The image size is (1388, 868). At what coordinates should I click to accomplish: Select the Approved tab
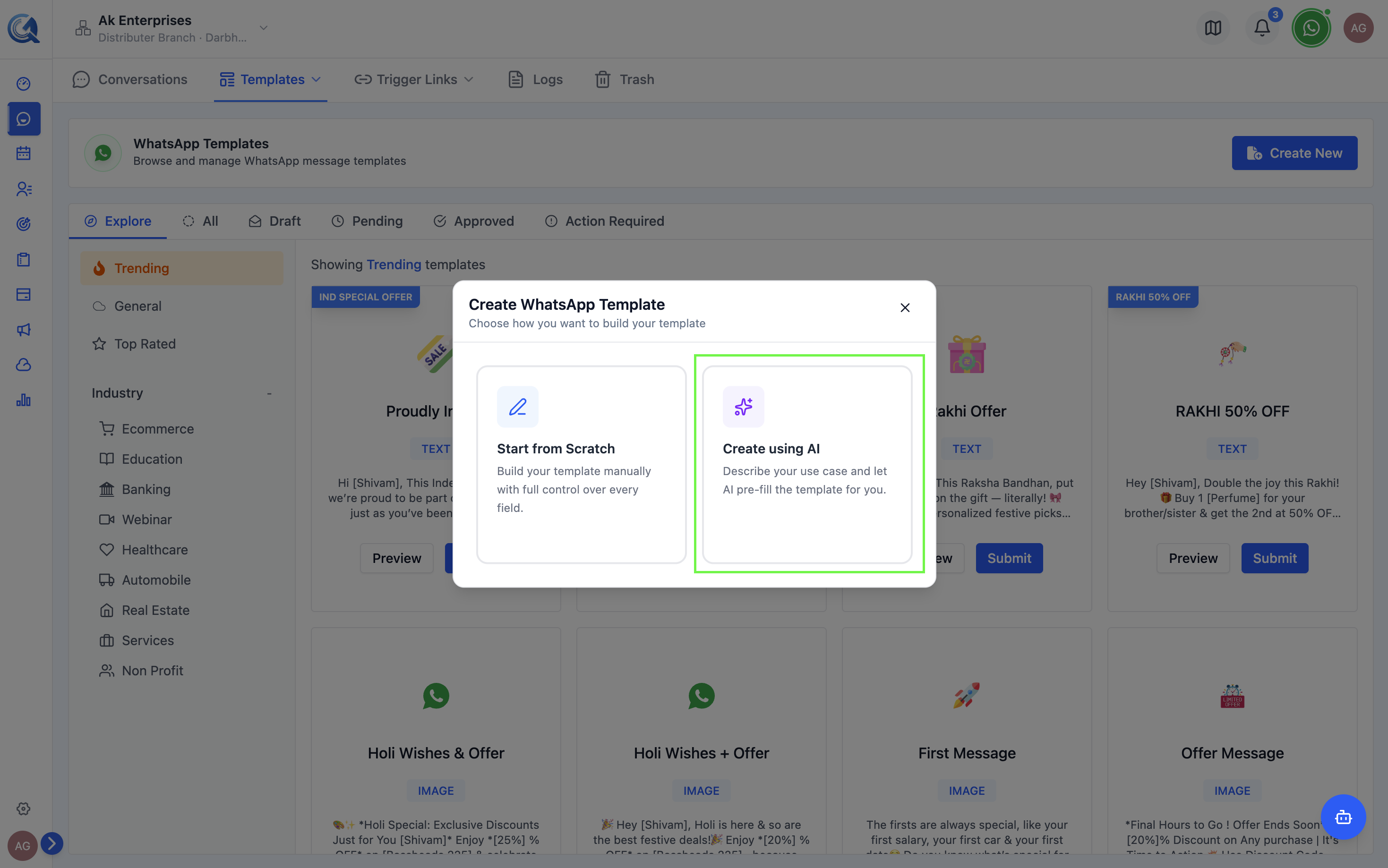[x=474, y=221]
